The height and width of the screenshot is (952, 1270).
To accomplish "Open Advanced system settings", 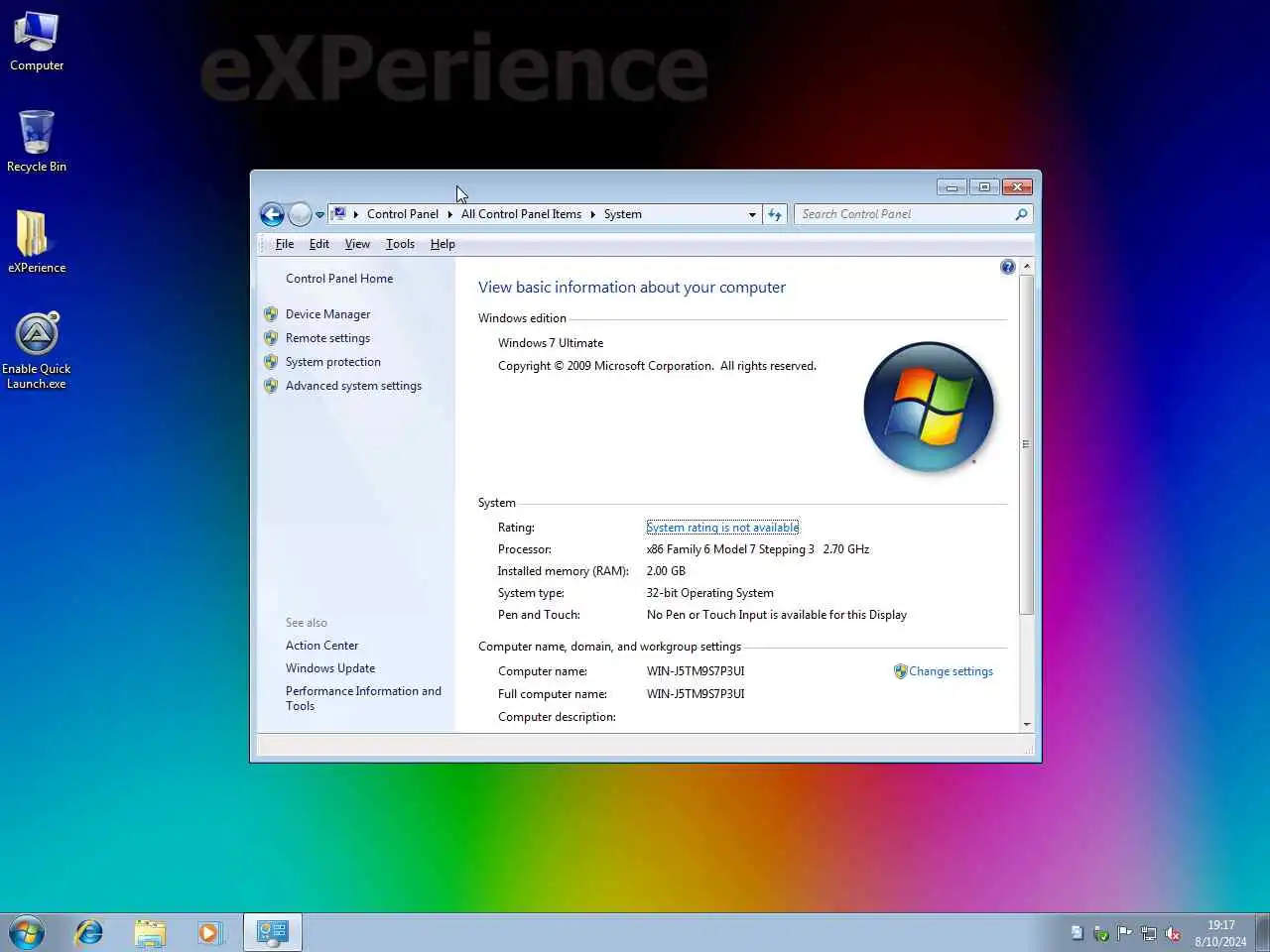I will [x=353, y=386].
